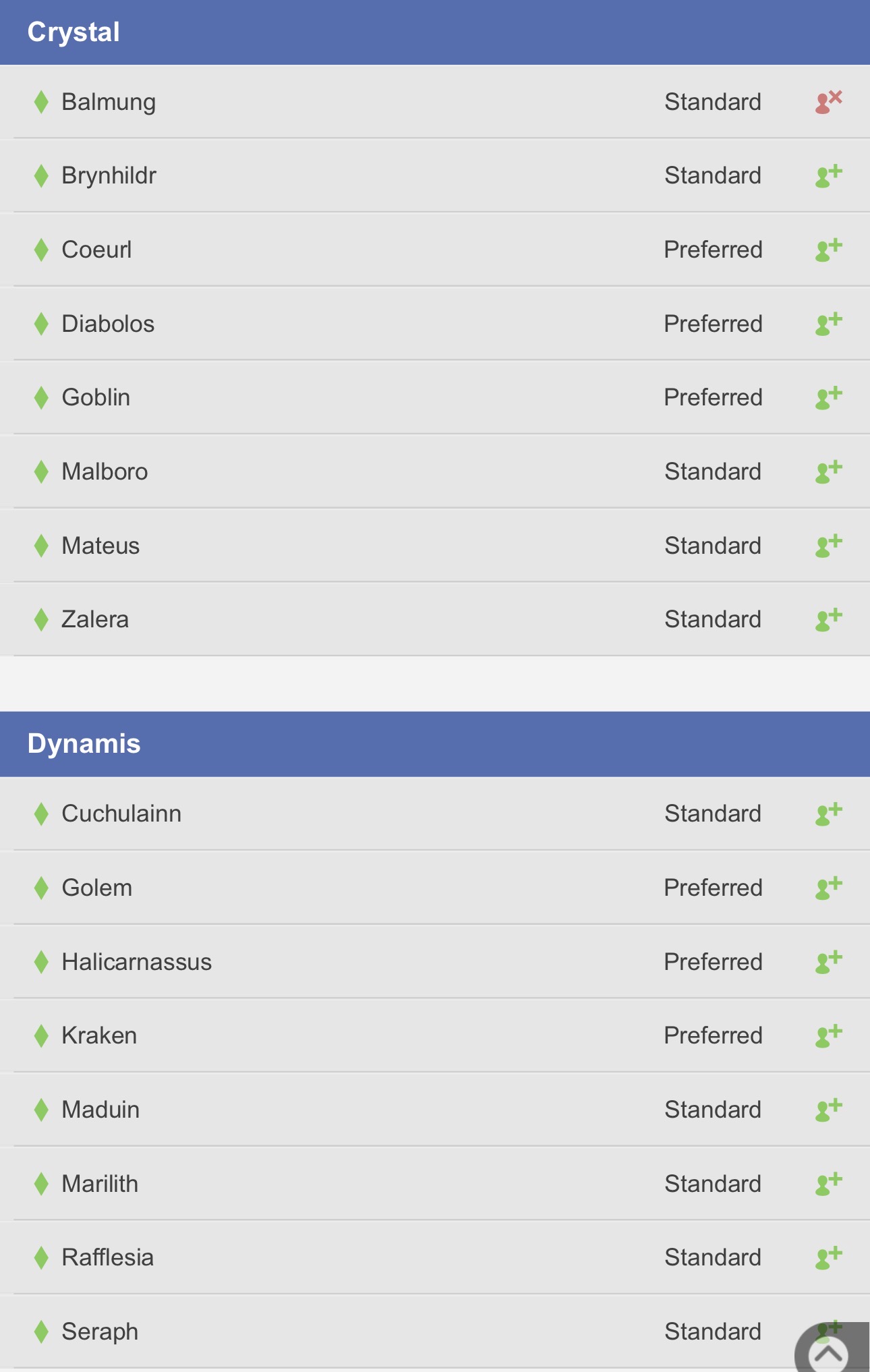Select the Seraph world row
Screen dimensions: 870x1372
click(x=435, y=1332)
